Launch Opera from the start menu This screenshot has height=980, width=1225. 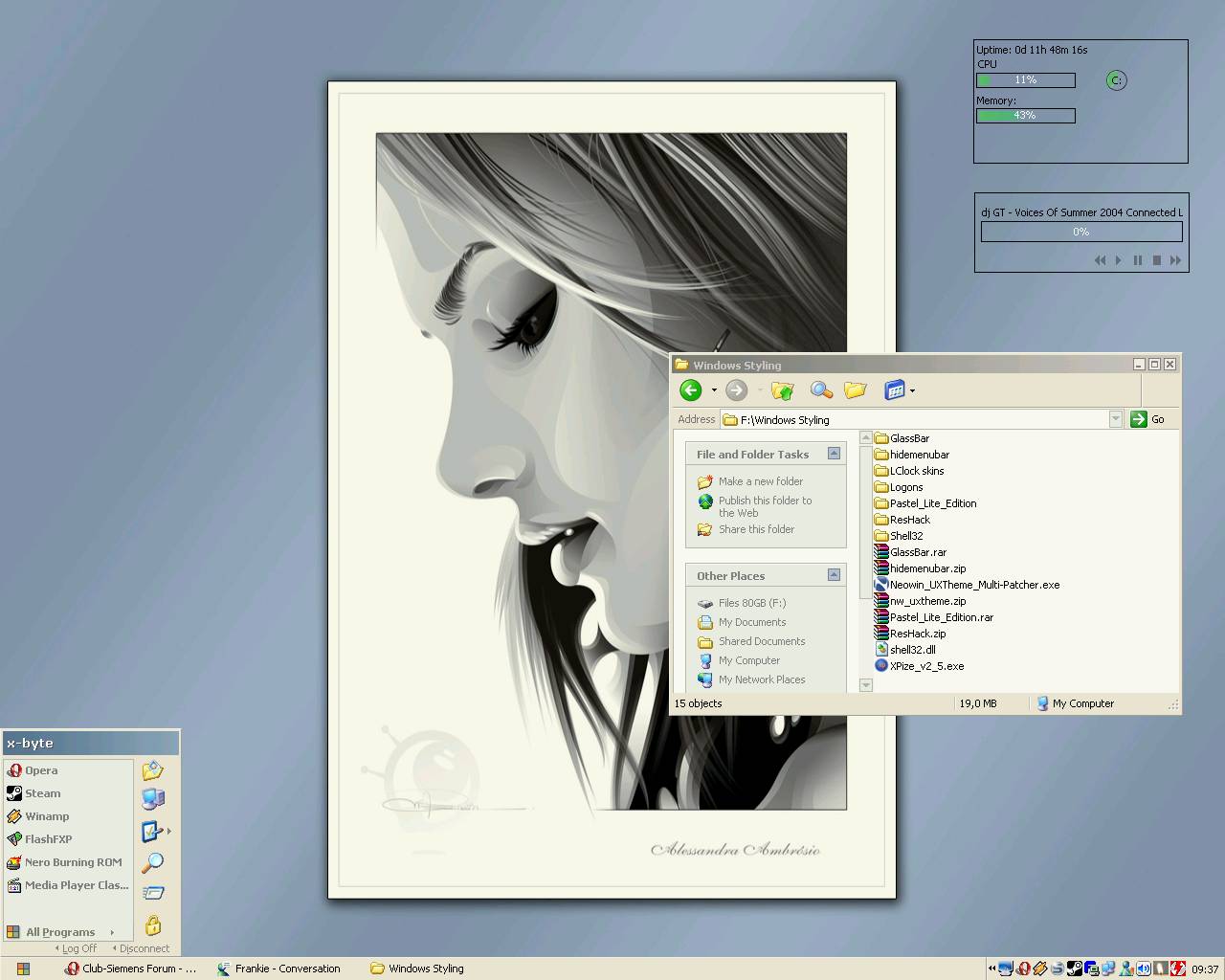pyautogui.click(x=33, y=770)
